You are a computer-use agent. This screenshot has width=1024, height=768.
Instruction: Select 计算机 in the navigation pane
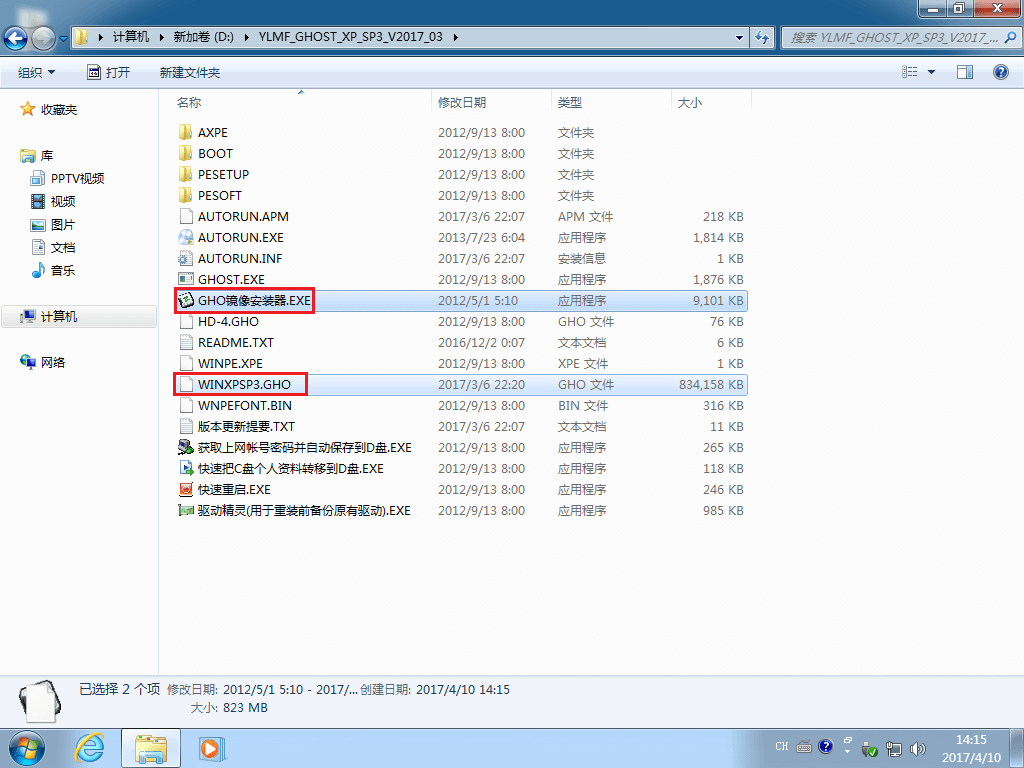coord(59,316)
